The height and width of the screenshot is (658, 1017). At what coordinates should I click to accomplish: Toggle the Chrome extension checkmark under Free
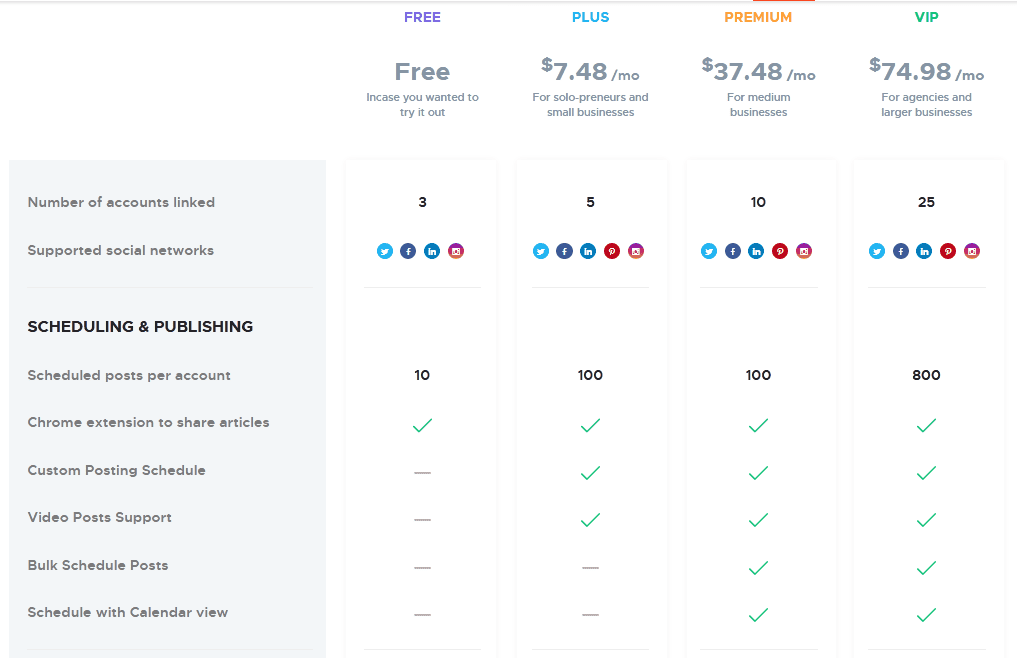(x=422, y=425)
